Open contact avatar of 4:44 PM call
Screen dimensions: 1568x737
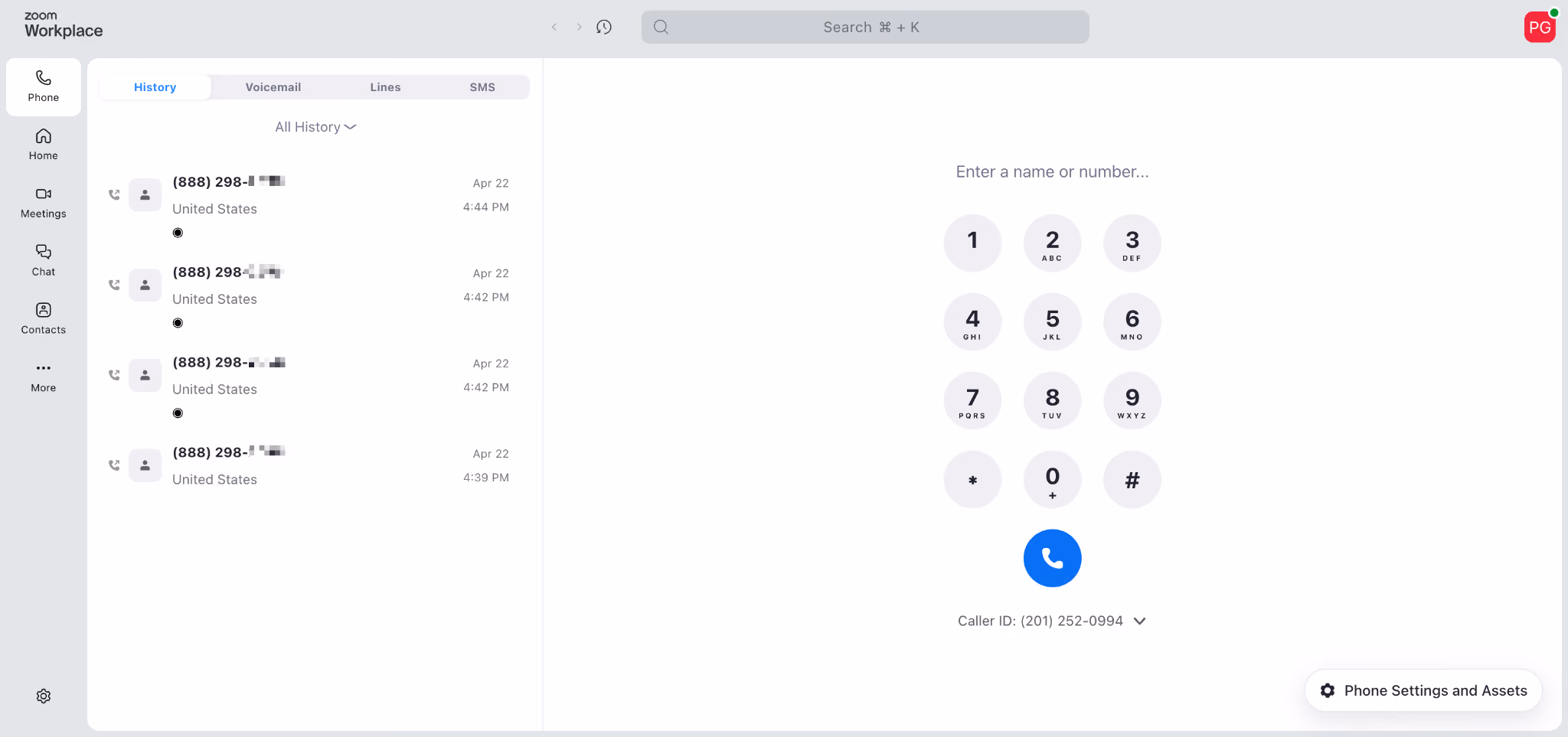(x=145, y=194)
